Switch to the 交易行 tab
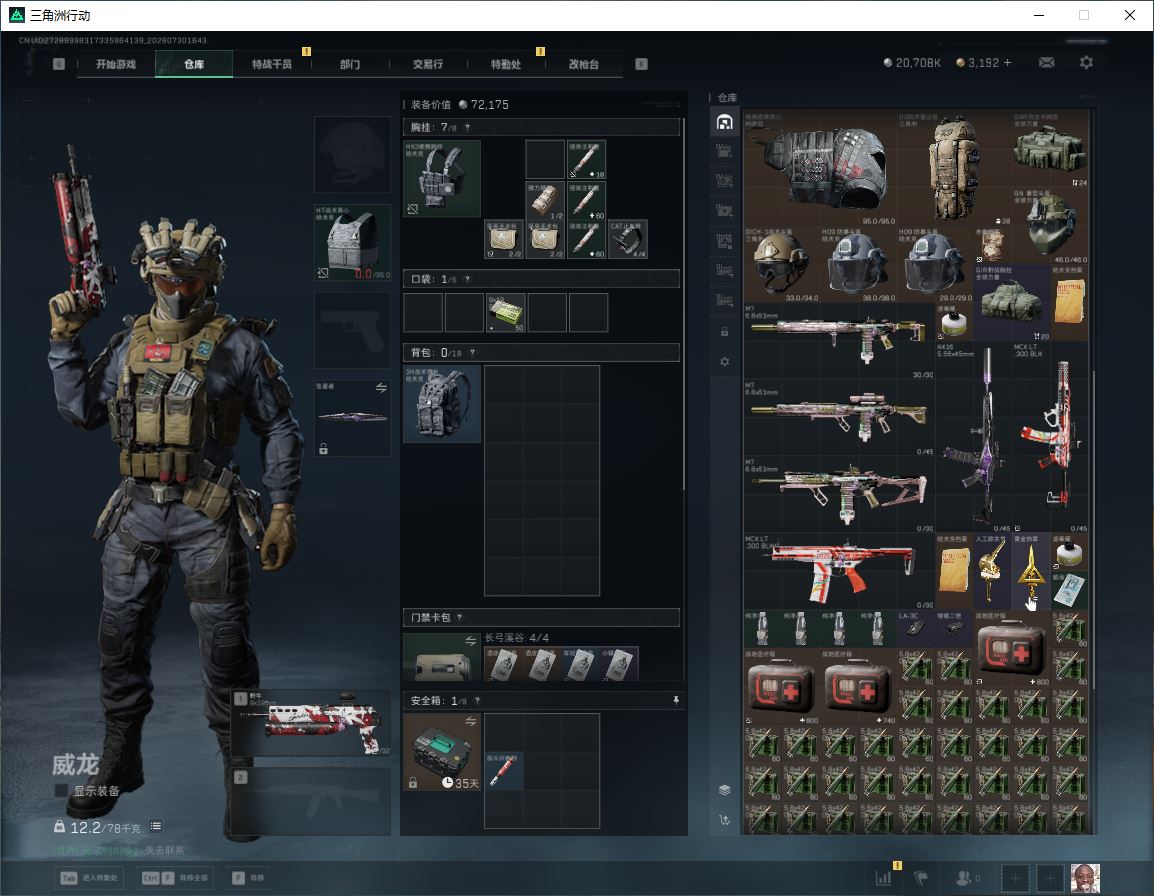1154x896 pixels. point(428,64)
